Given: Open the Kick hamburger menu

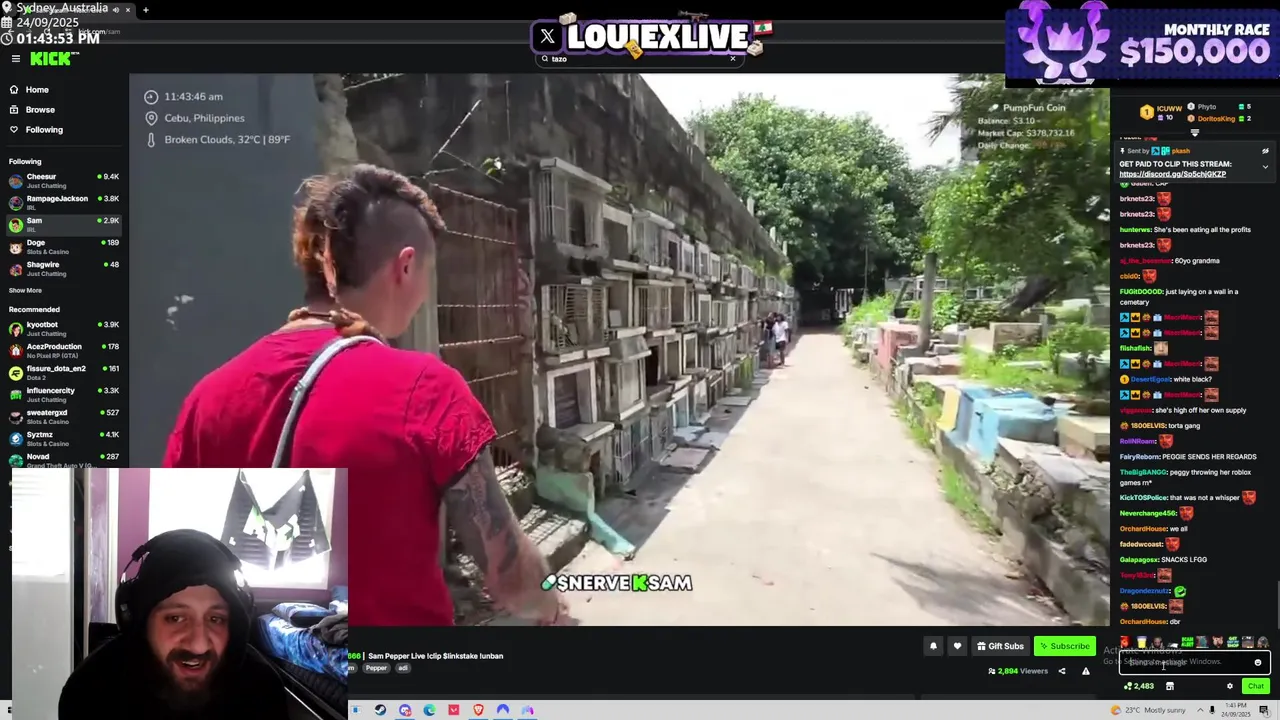Looking at the screenshot, I should coord(15,59).
